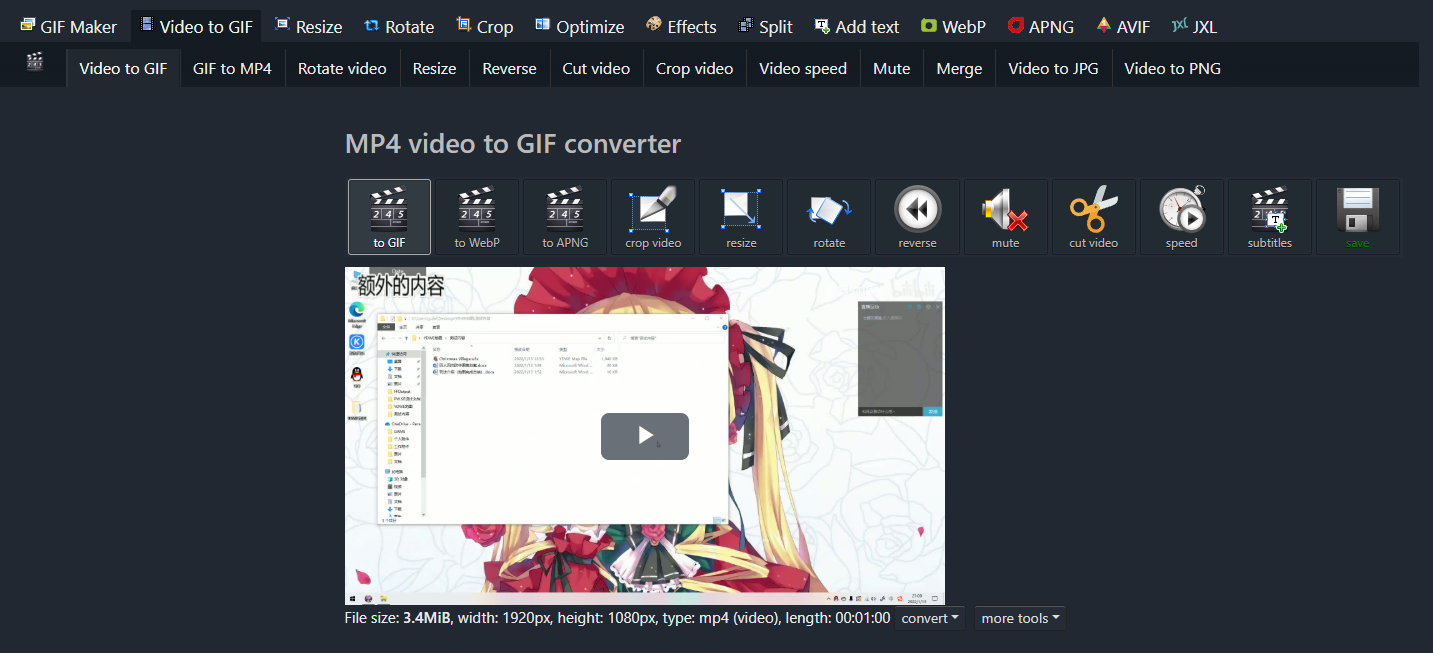Switch to the Mute tab
The height and width of the screenshot is (653, 1433).
[x=892, y=68]
